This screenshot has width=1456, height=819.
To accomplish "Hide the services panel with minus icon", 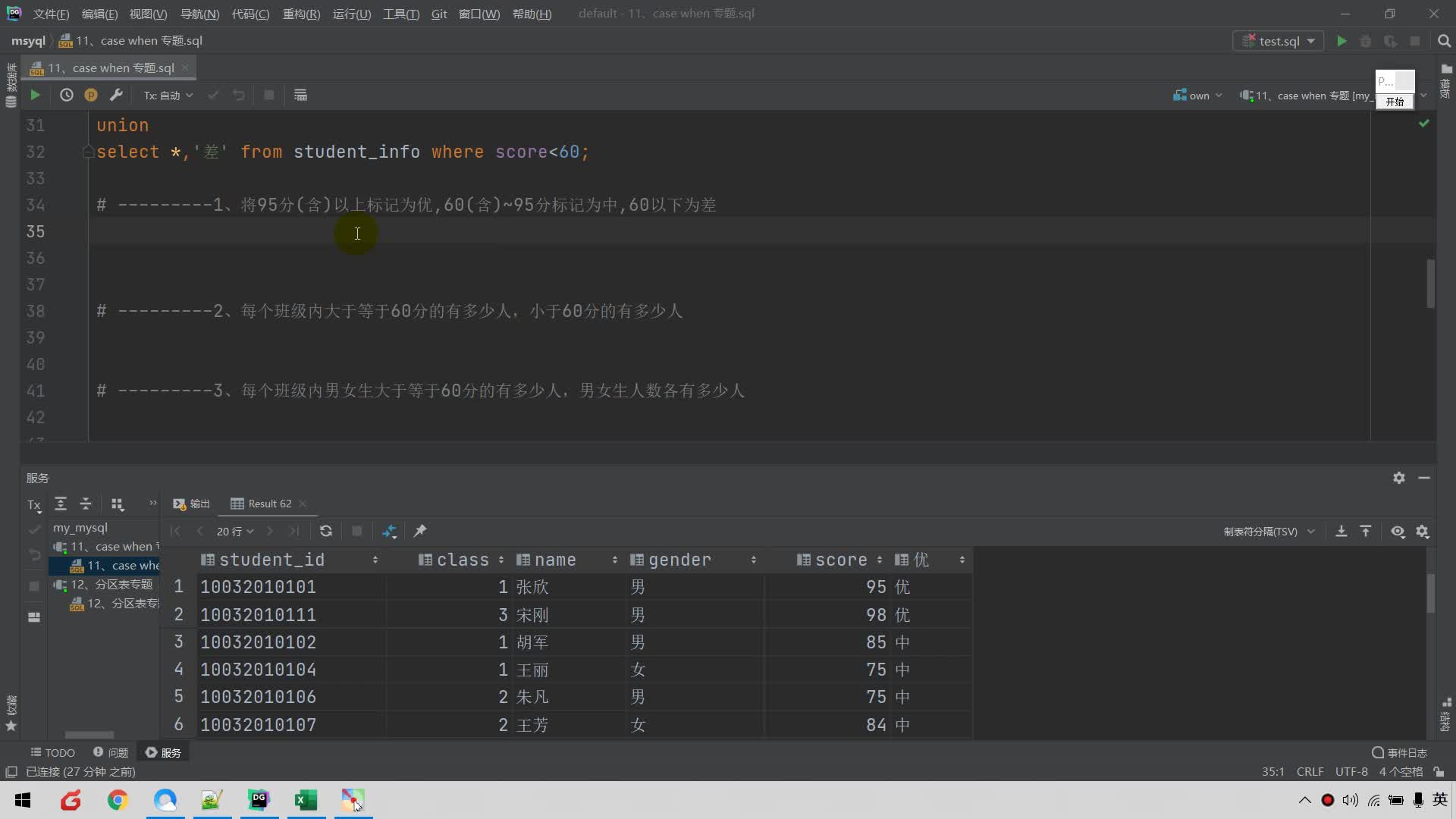I will coord(1424,478).
